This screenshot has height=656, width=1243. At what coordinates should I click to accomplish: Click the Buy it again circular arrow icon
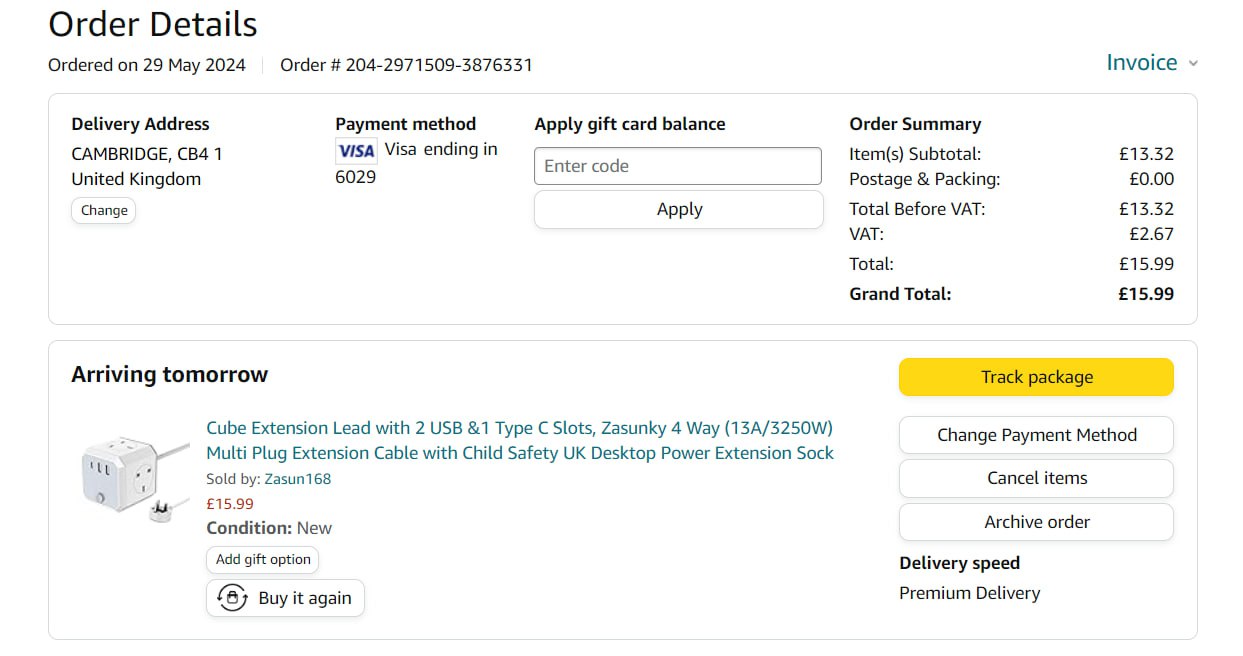point(232,598)
